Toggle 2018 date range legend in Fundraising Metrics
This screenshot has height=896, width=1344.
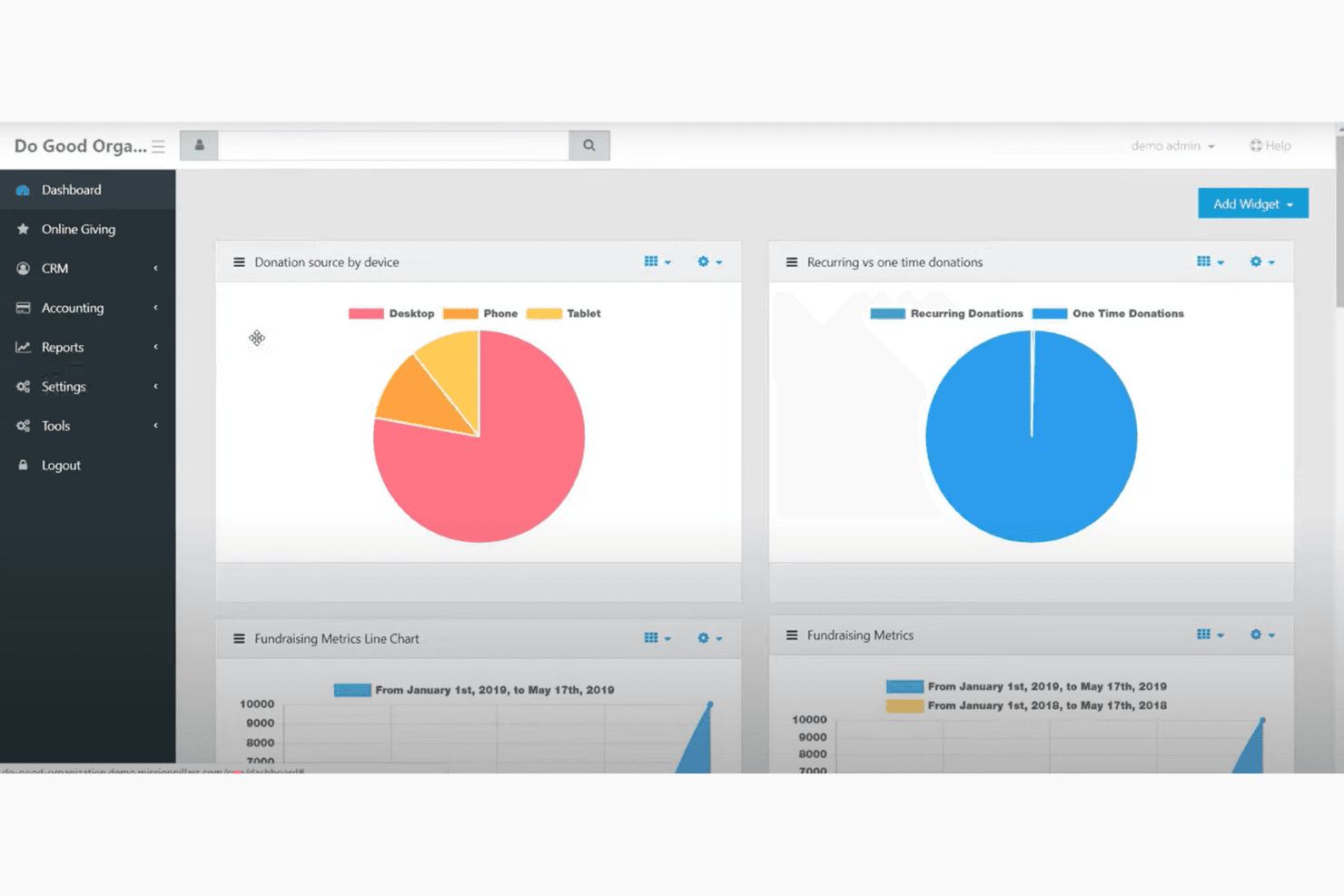(1026, 705)
